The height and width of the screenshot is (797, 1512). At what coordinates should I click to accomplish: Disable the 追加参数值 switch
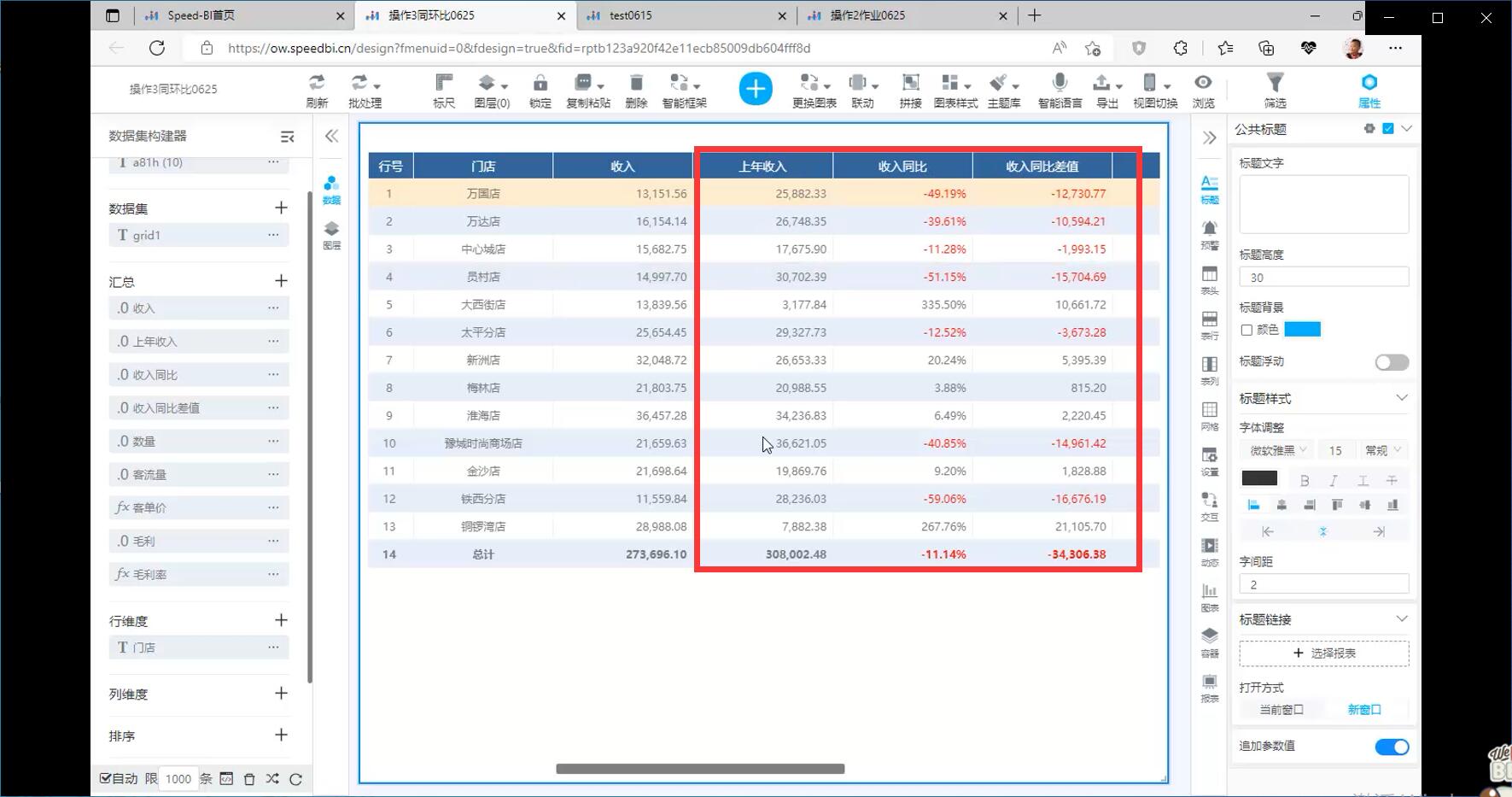coord(1391,747)
